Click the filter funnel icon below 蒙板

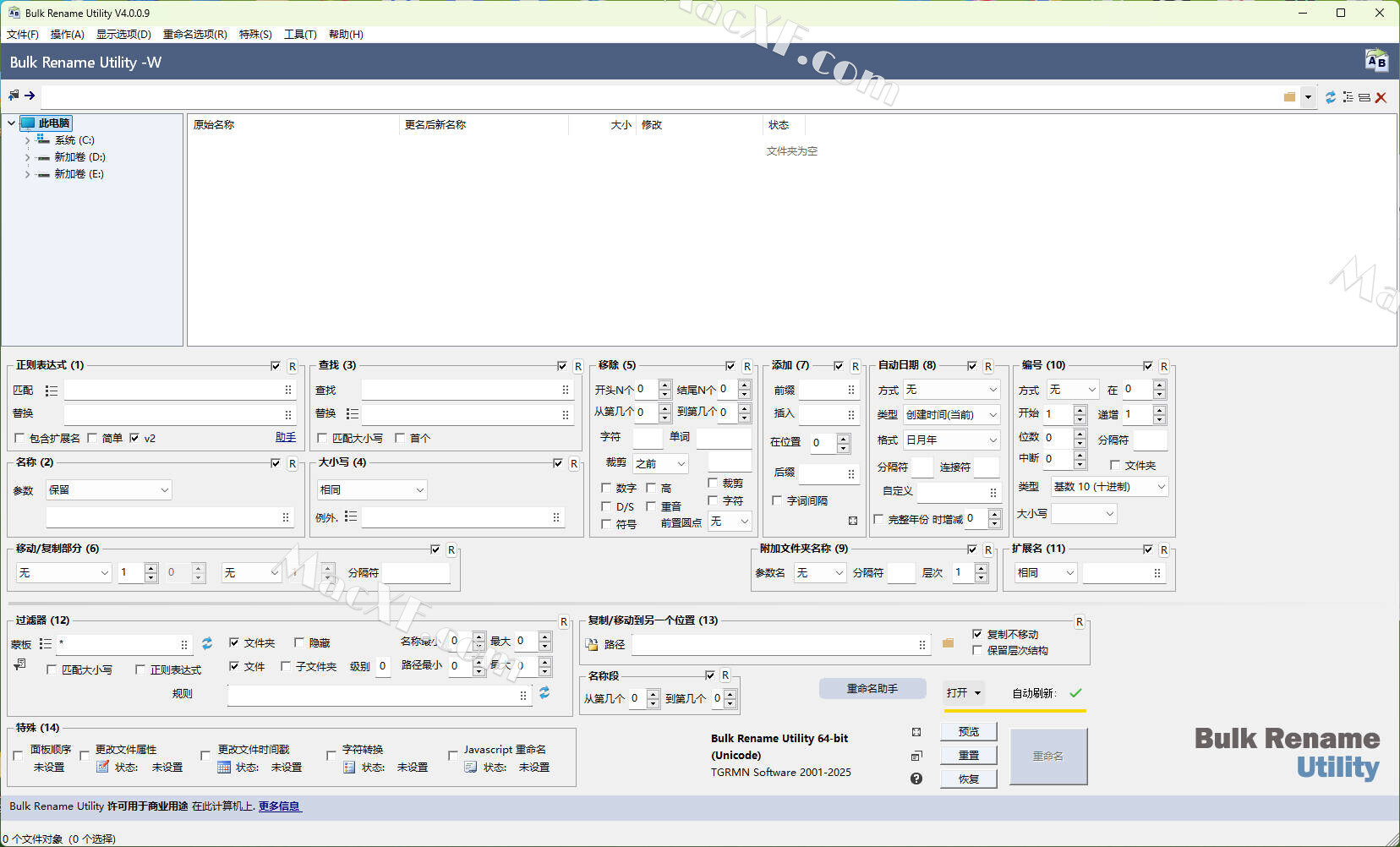tap(19, 665)
